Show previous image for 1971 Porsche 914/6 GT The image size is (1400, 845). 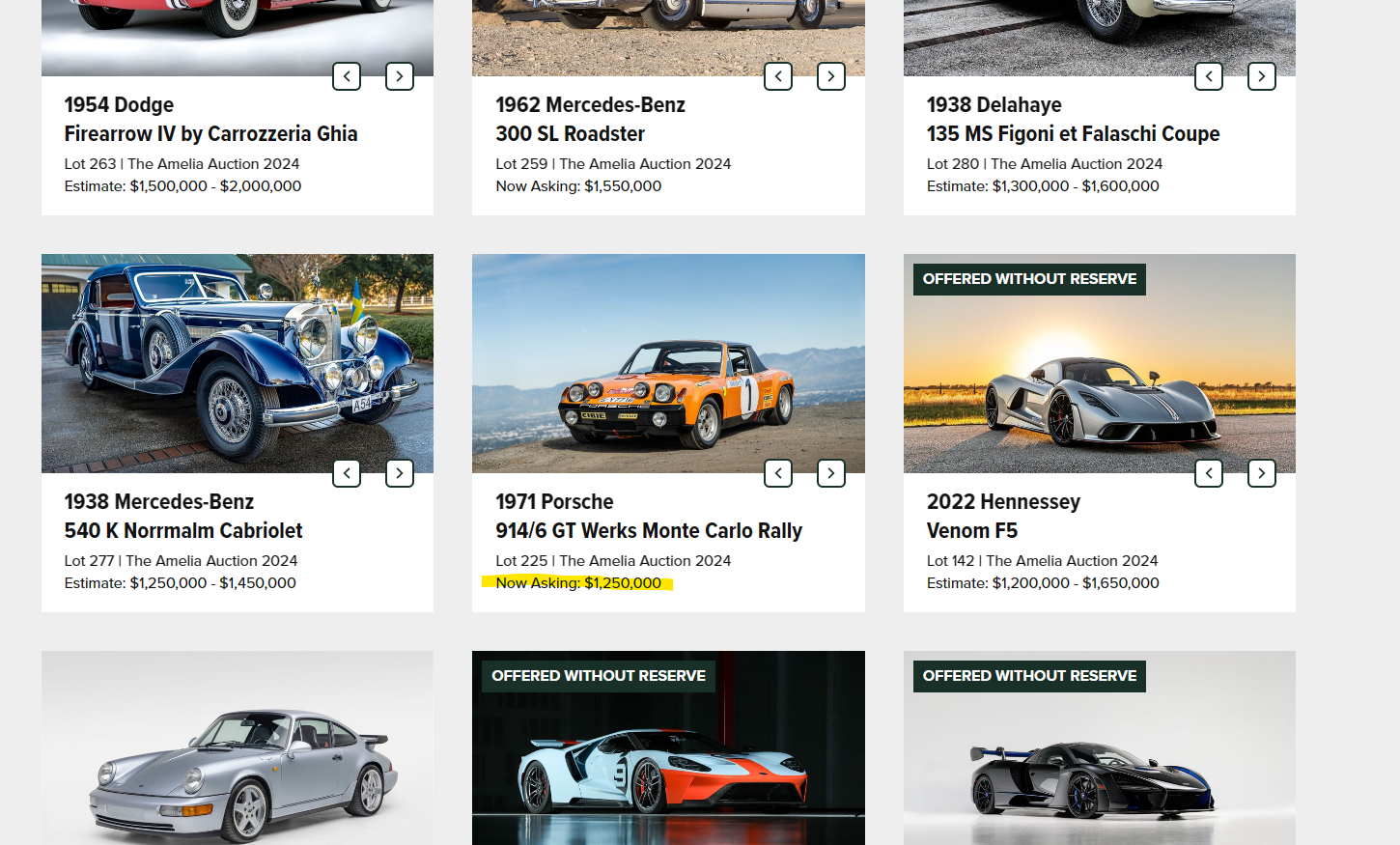(x=778, y=473)
